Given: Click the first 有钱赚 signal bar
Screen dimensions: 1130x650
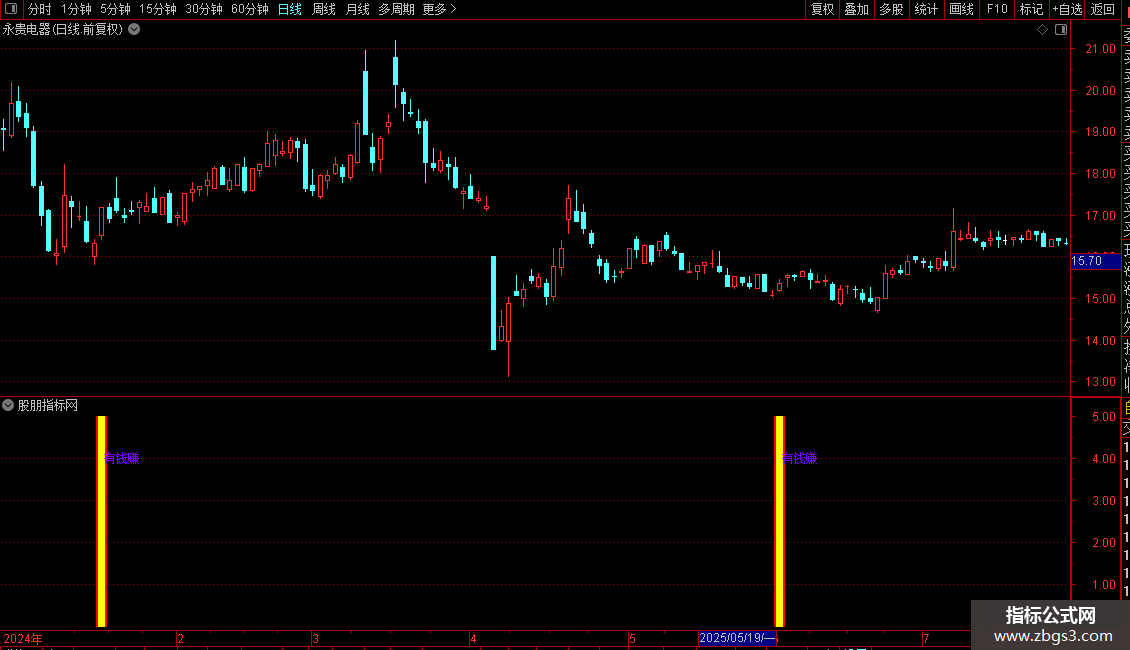Looking at the screenshot, I should pyautogui.click(x=102, y=521).
